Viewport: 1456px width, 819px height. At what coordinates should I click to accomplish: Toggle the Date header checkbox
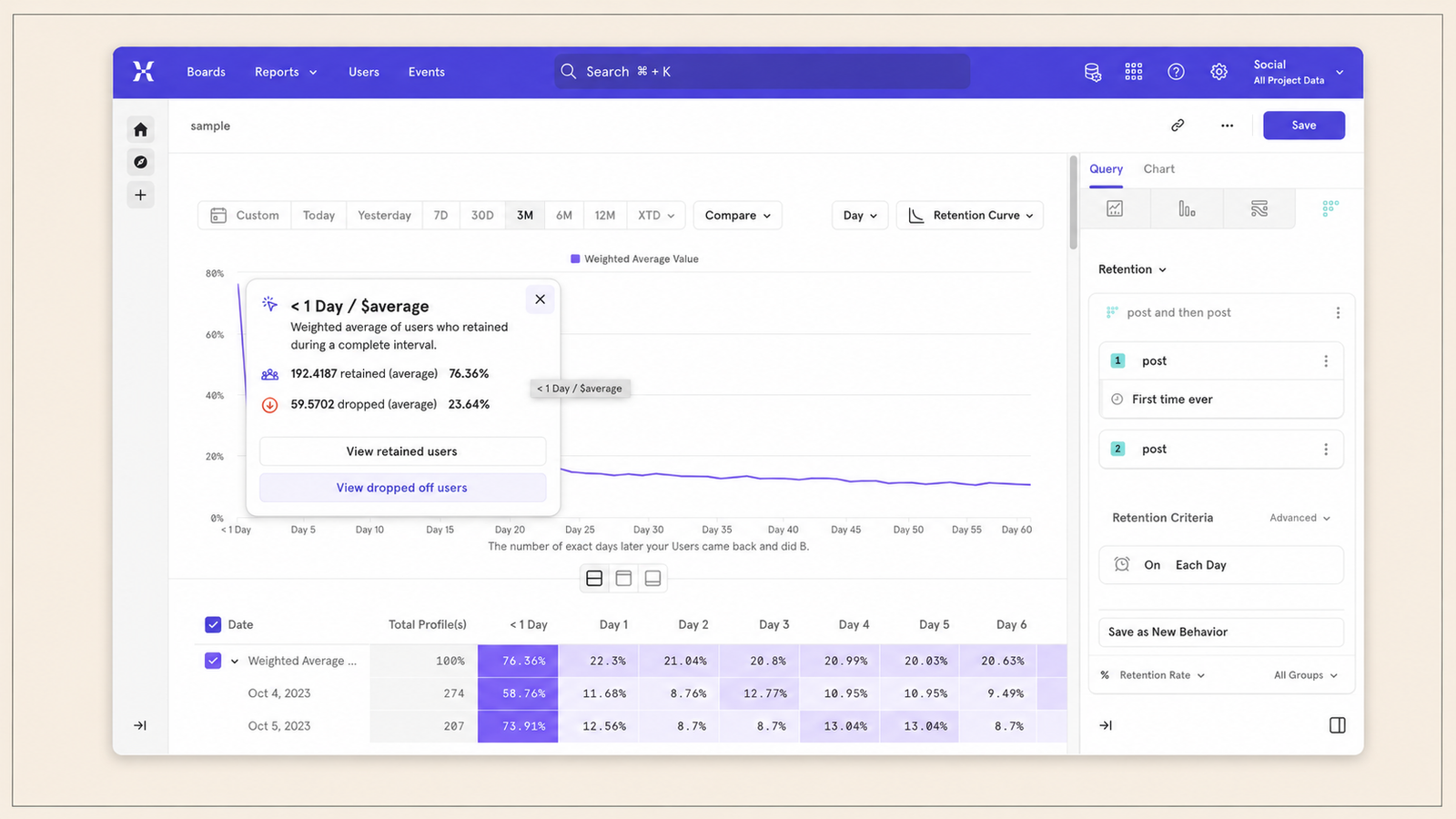[213, 624]
